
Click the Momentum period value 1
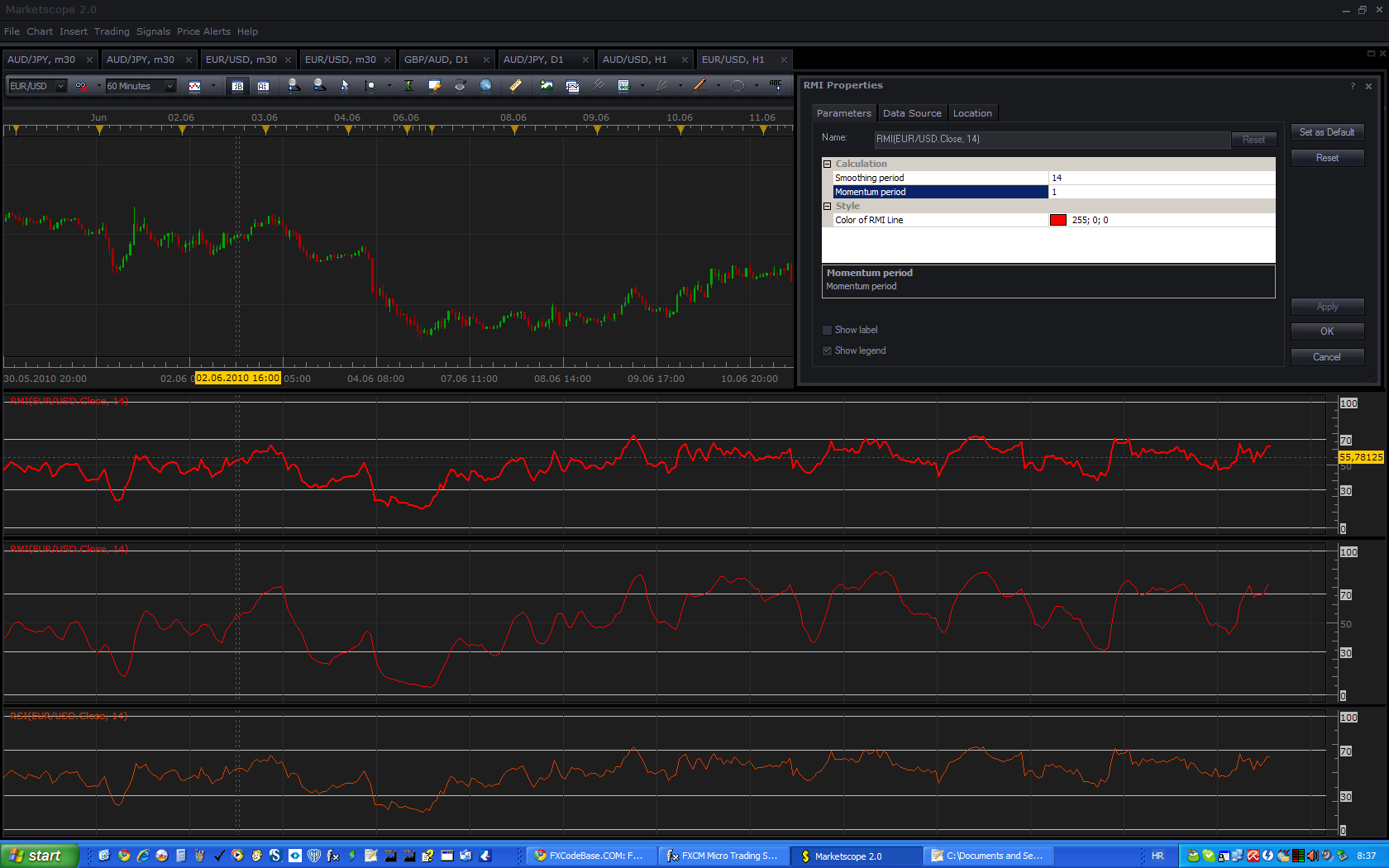(x=1162, y=192)
